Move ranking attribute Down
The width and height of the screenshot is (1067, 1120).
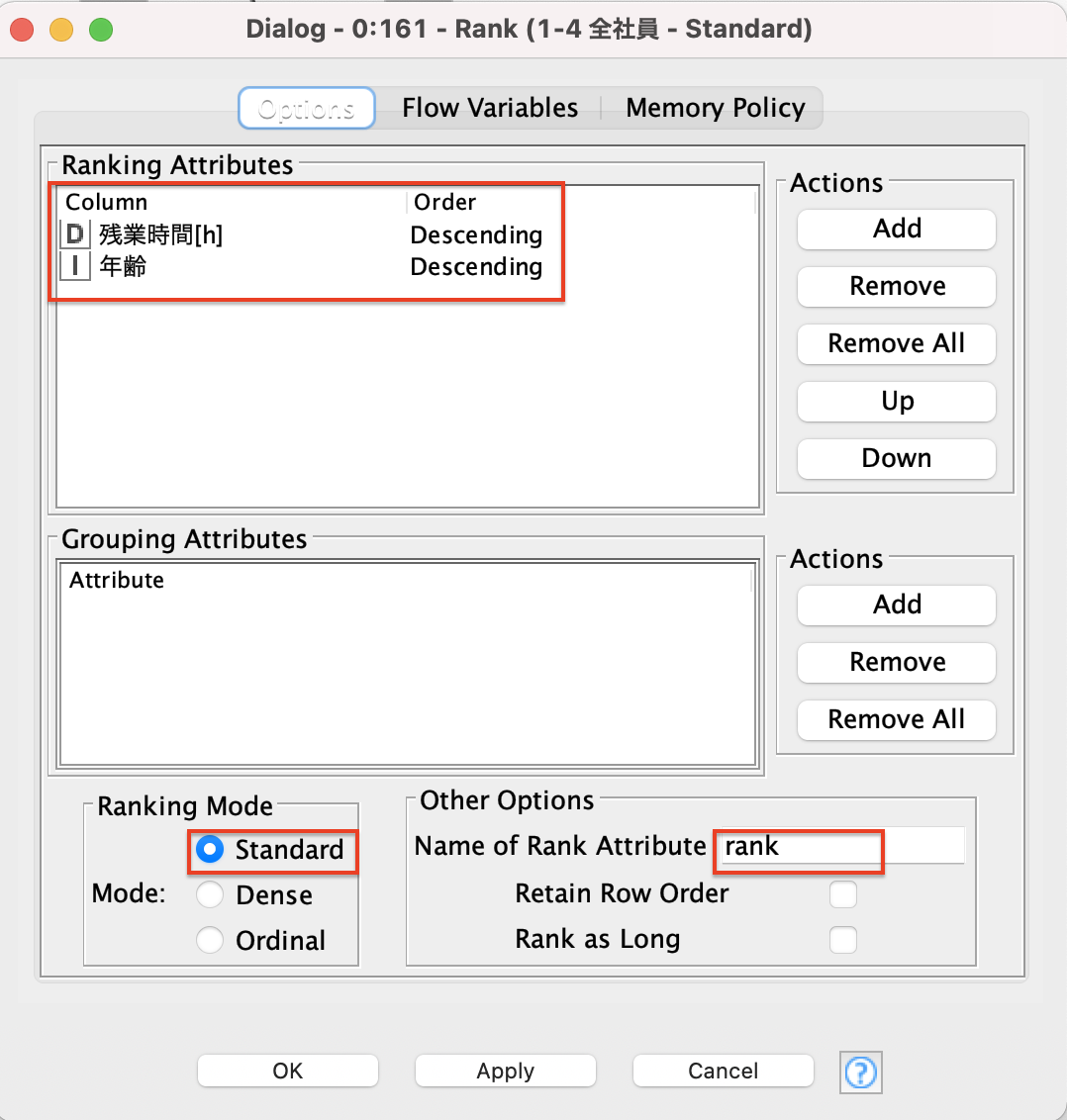point(897,458)
